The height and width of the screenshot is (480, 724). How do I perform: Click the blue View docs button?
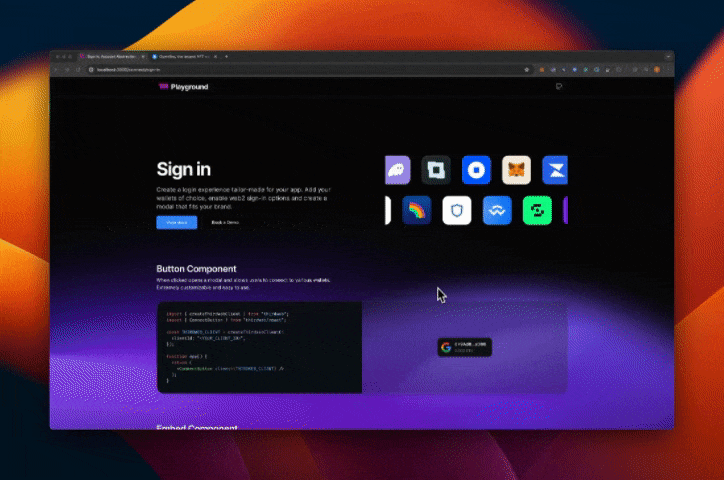pyautogui.click(x=176, y=222)
